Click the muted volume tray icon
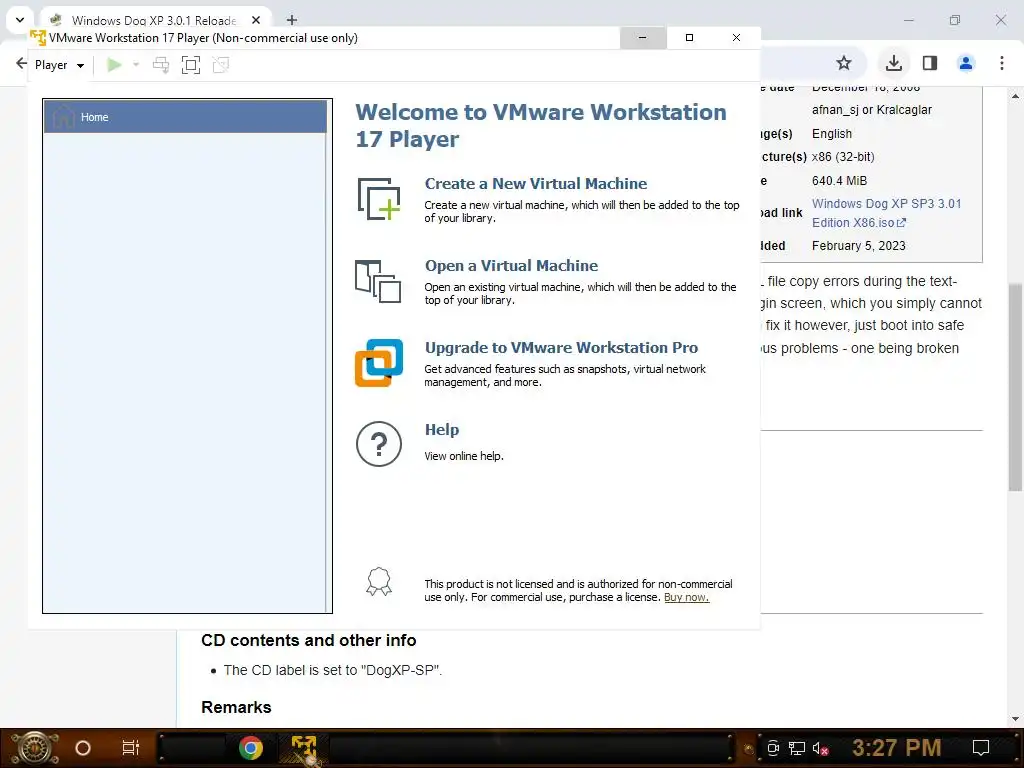This screenshot has width=1024, height=768. click(x=821, y=748)
